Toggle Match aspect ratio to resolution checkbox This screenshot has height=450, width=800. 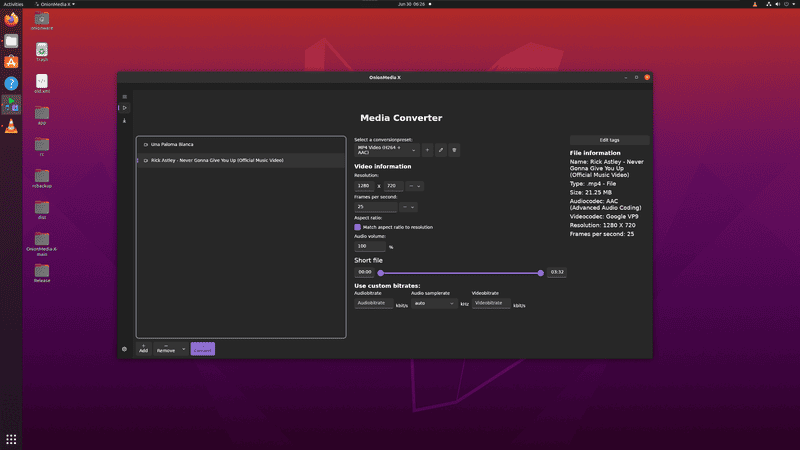click(358, 227)
